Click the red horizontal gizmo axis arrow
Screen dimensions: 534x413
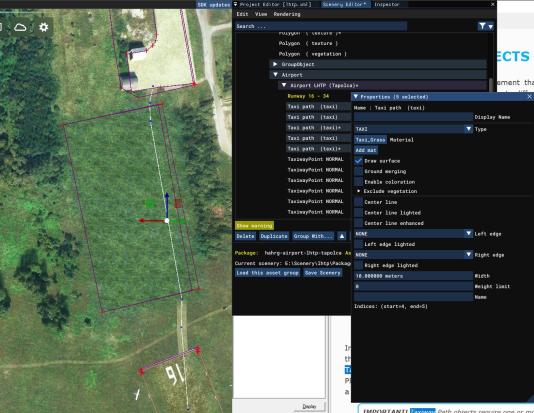coord(152,221)
